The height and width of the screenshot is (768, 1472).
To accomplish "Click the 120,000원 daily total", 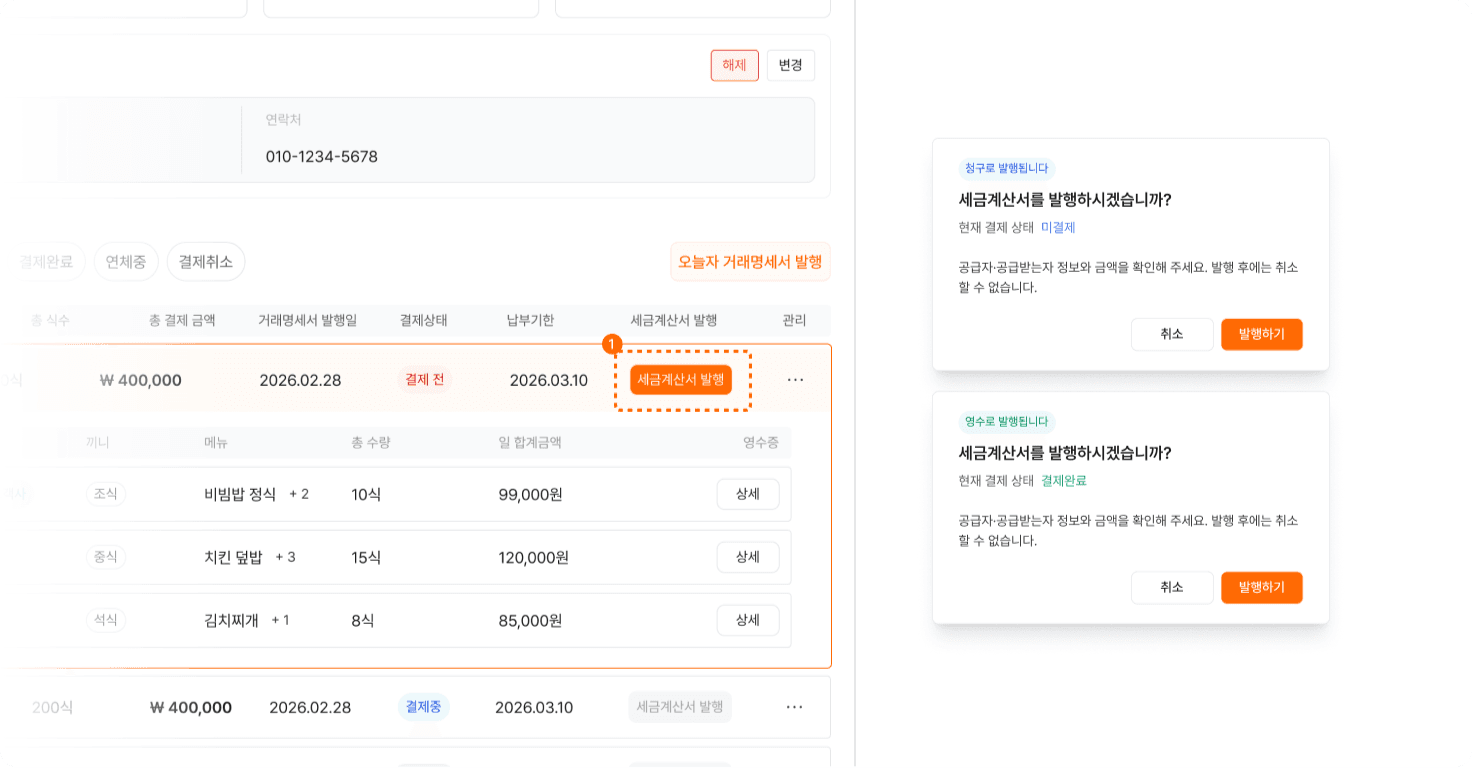I will click(534, 557).
